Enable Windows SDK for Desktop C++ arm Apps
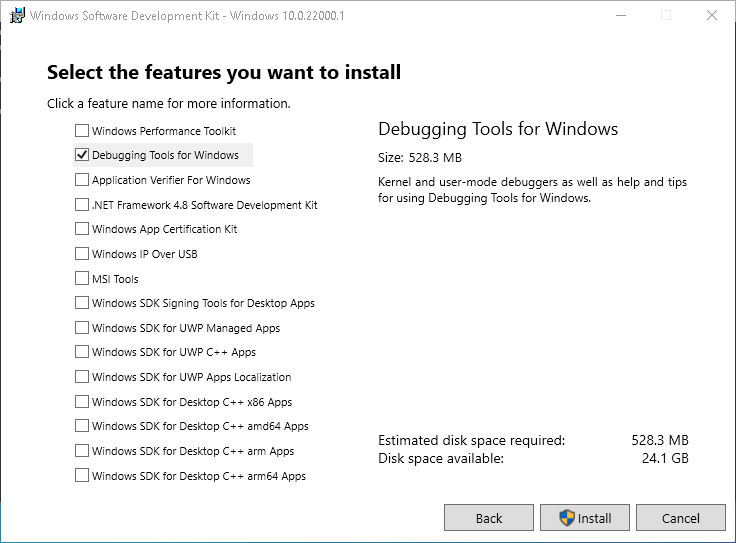736x543 pixels. coord(82,451)
